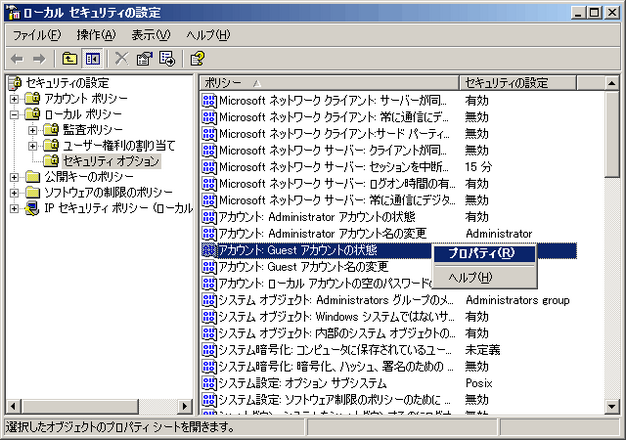Select the セキュリティ オプション tree label
The height and width of the screenshot is (440, 626).
coord(111,161)
